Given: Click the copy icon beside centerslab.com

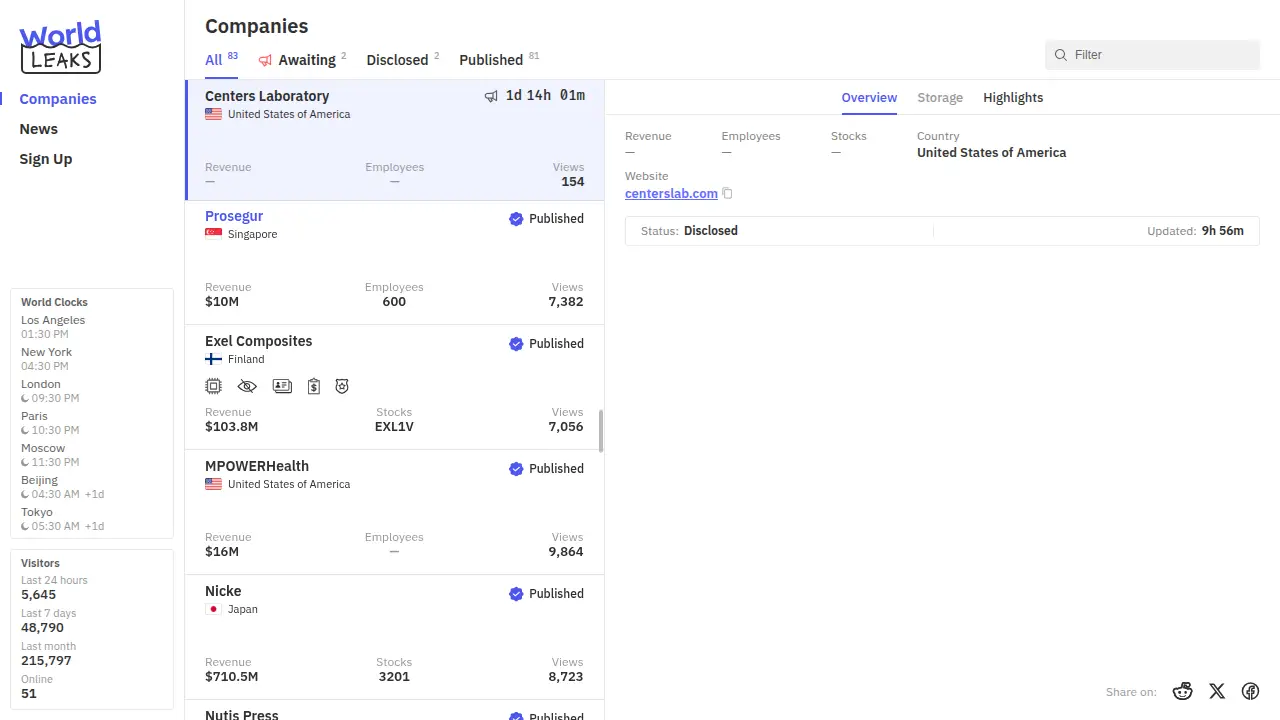Looking at the screenshot, I should (728, 194).
